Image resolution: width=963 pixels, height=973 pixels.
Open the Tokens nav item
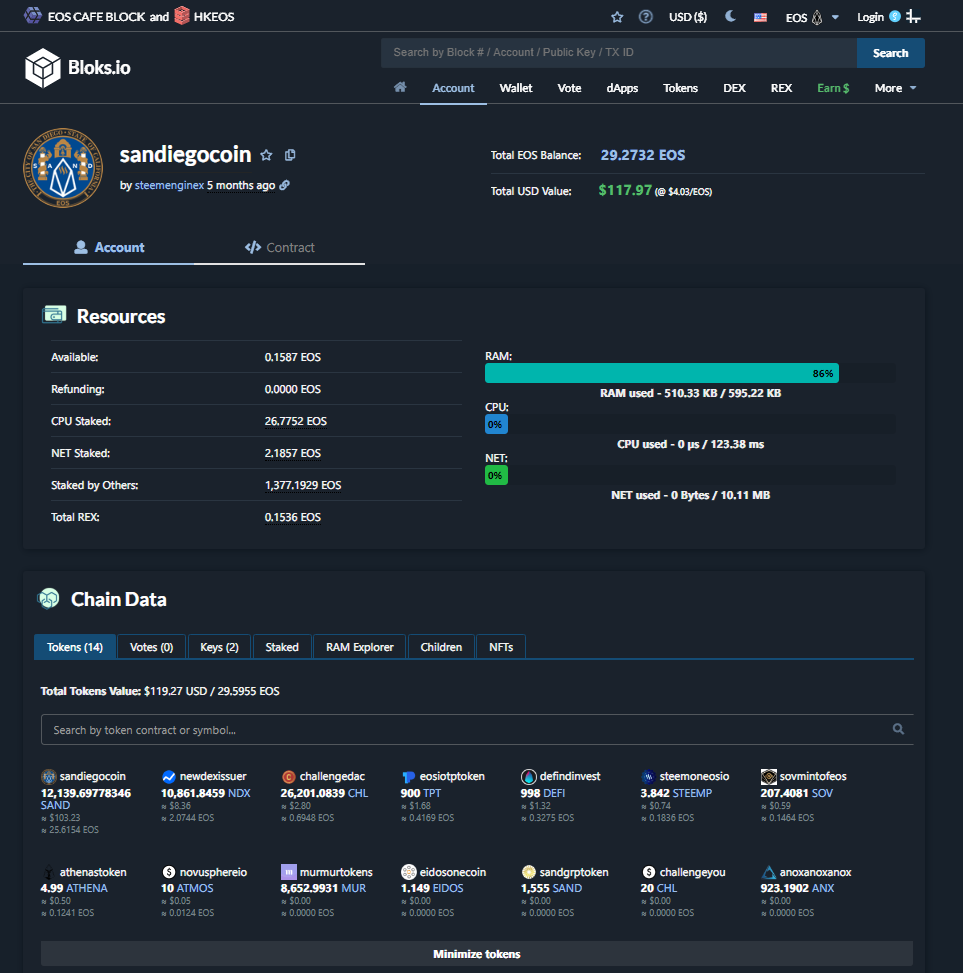point(680,88)
